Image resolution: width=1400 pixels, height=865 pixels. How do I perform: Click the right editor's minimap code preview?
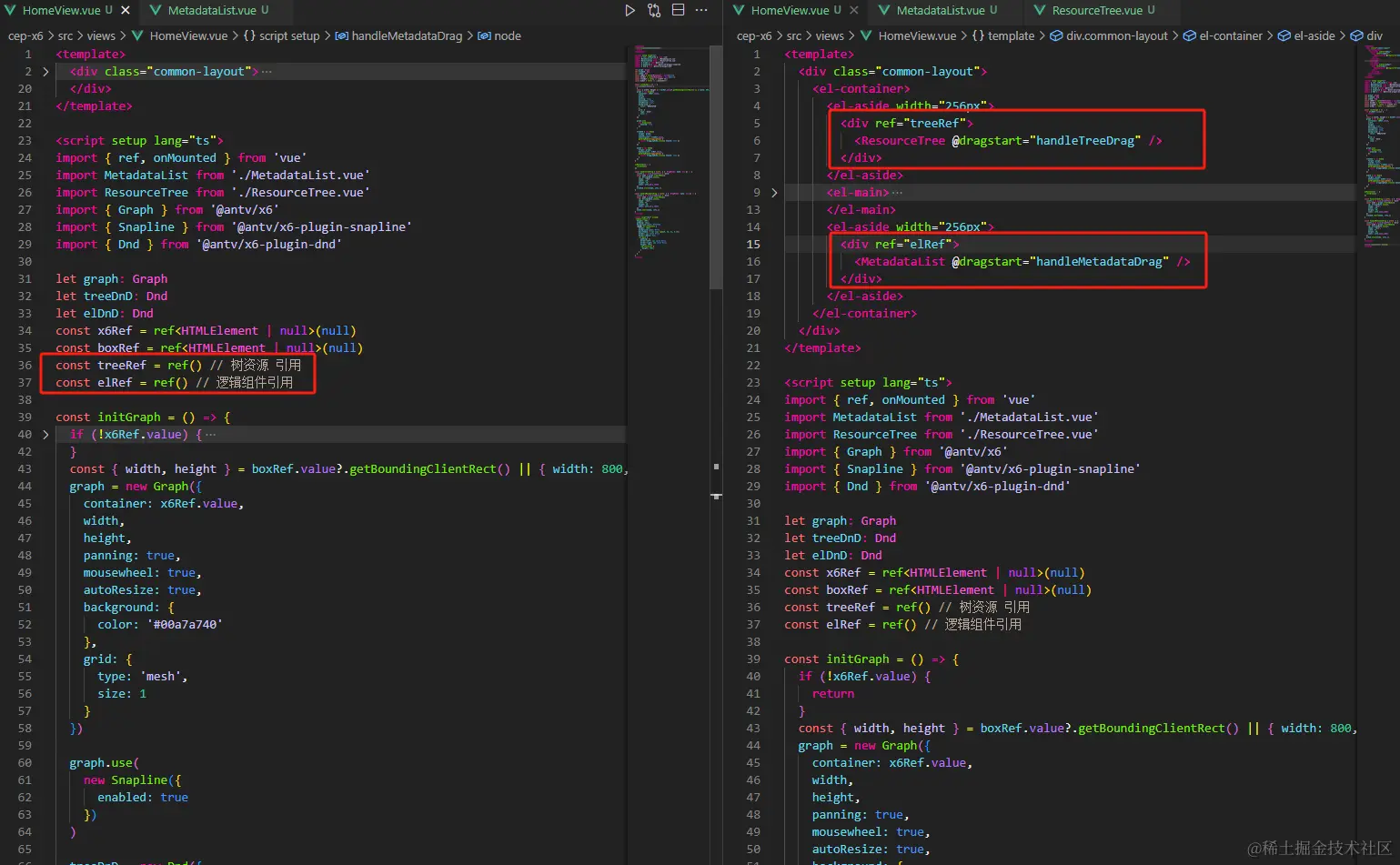[1381, 136]
